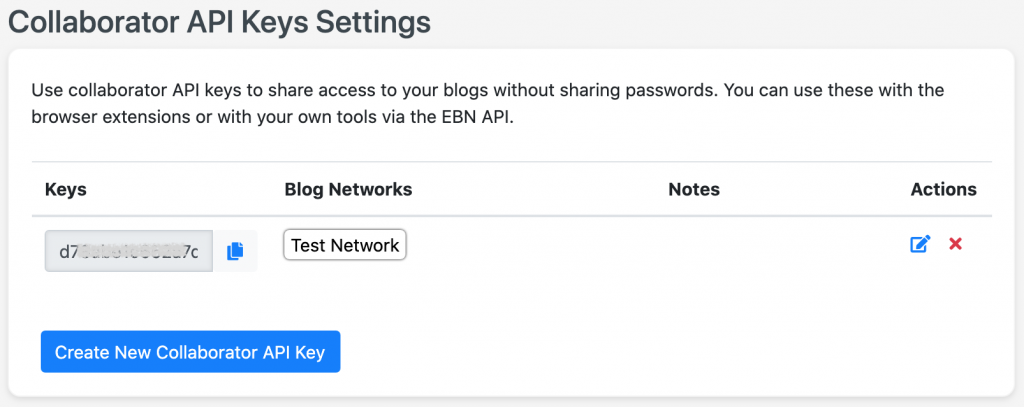This screenshot has width=1024, height=407.
Task: Click the red X remove icon
Action: pyautogui.click(x=955, y=244)
